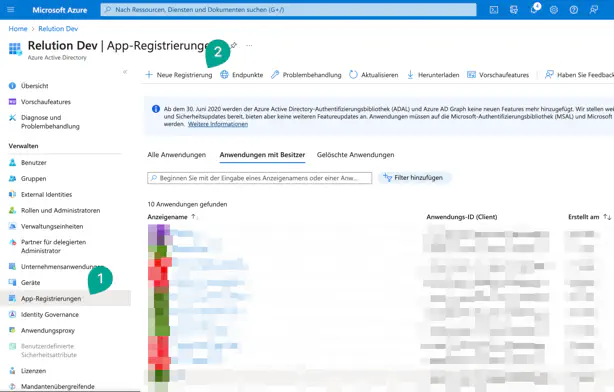Image resolution: width=614 pixels, height=392 pixels.
Task: Click Home breadcrumb link
Action: click(18, 29)
